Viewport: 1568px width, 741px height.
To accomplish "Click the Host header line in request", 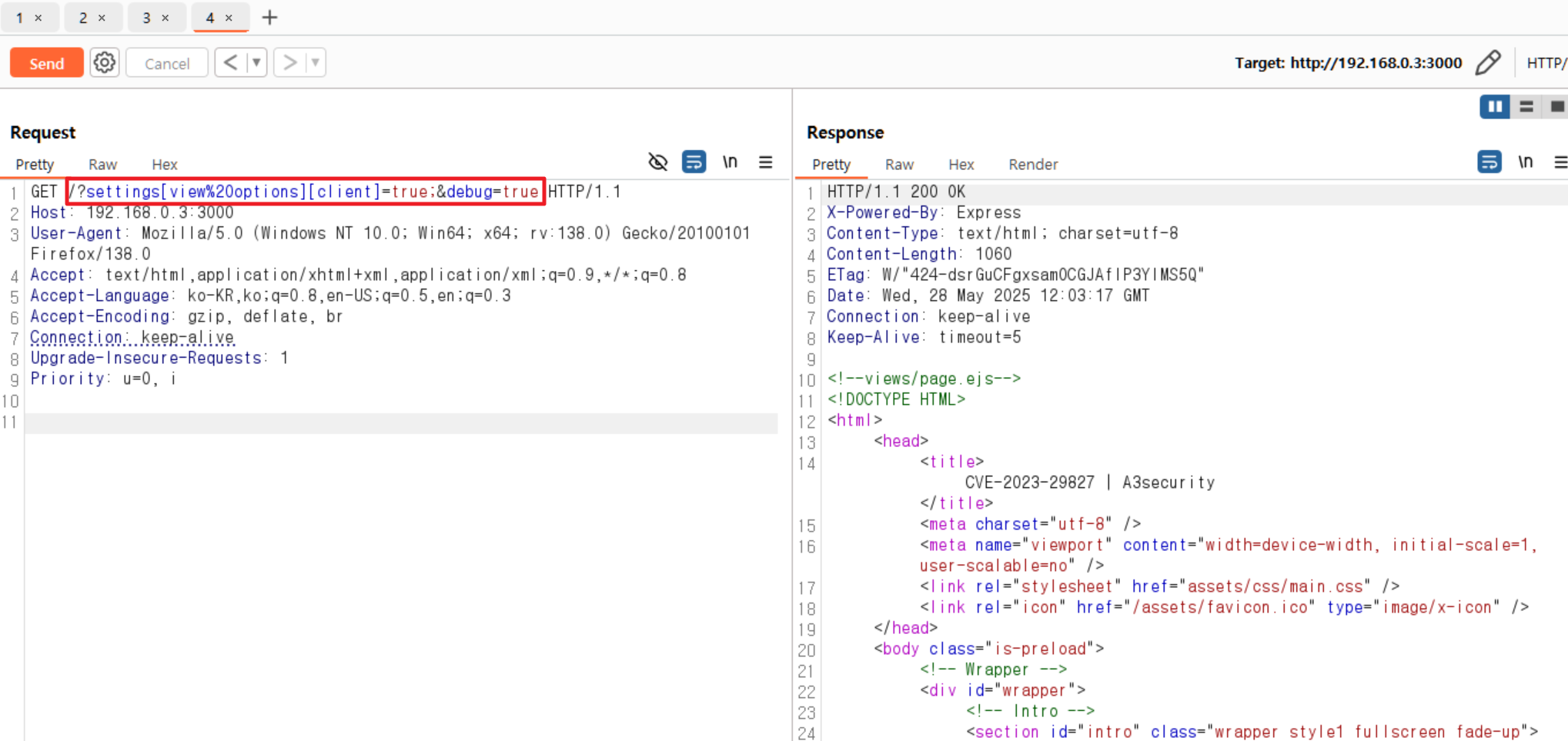I will coord(132,212).
